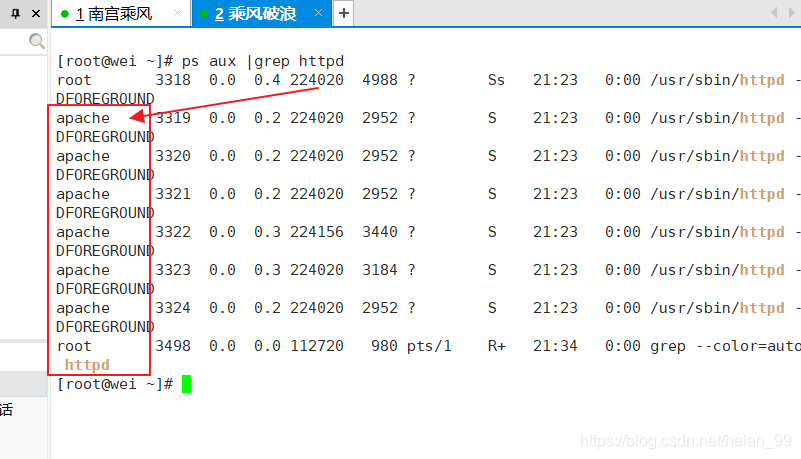Click PID 3321 in the terminal output

[x=173, y=194]
